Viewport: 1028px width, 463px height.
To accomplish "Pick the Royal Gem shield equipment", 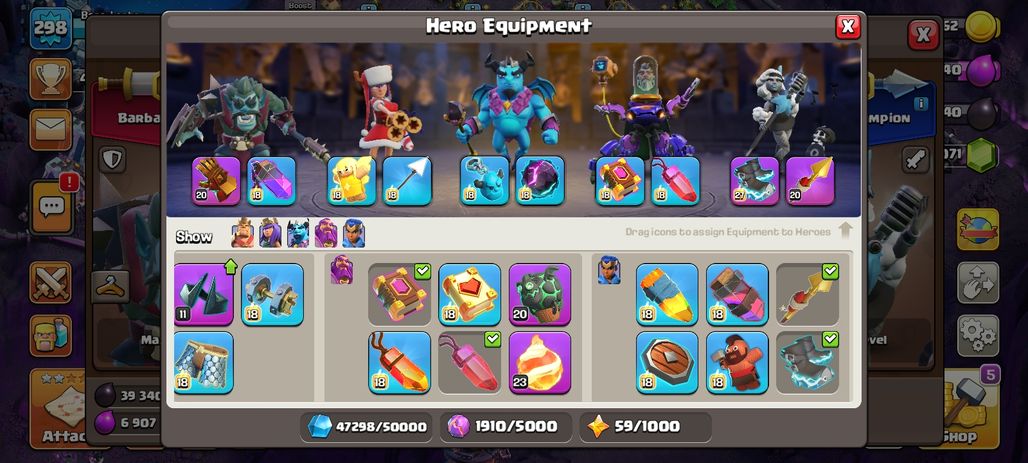I will [x=667, y=363].
